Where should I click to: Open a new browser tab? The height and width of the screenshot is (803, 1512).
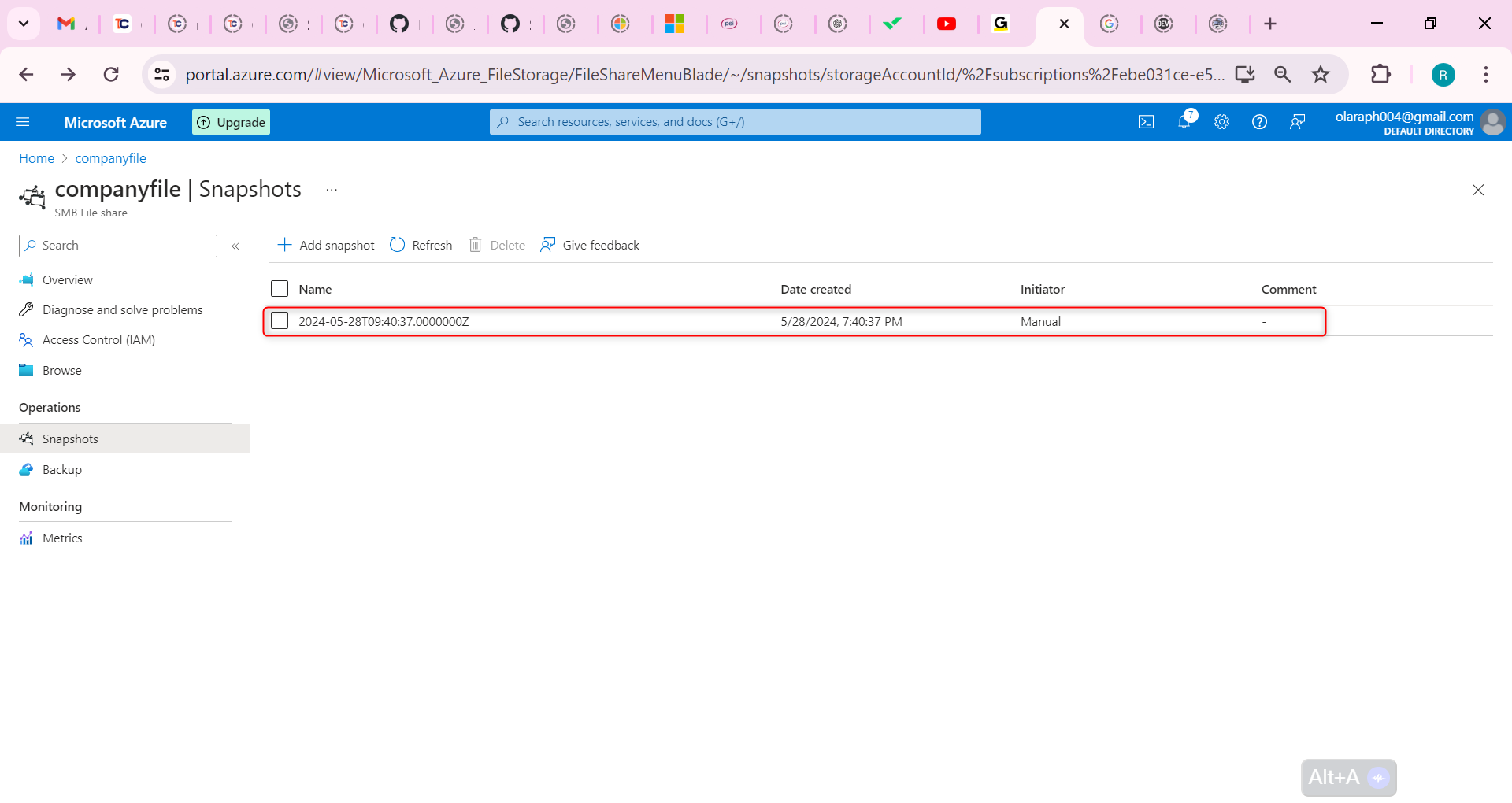pyautogui.click(x=1270, y=24)
